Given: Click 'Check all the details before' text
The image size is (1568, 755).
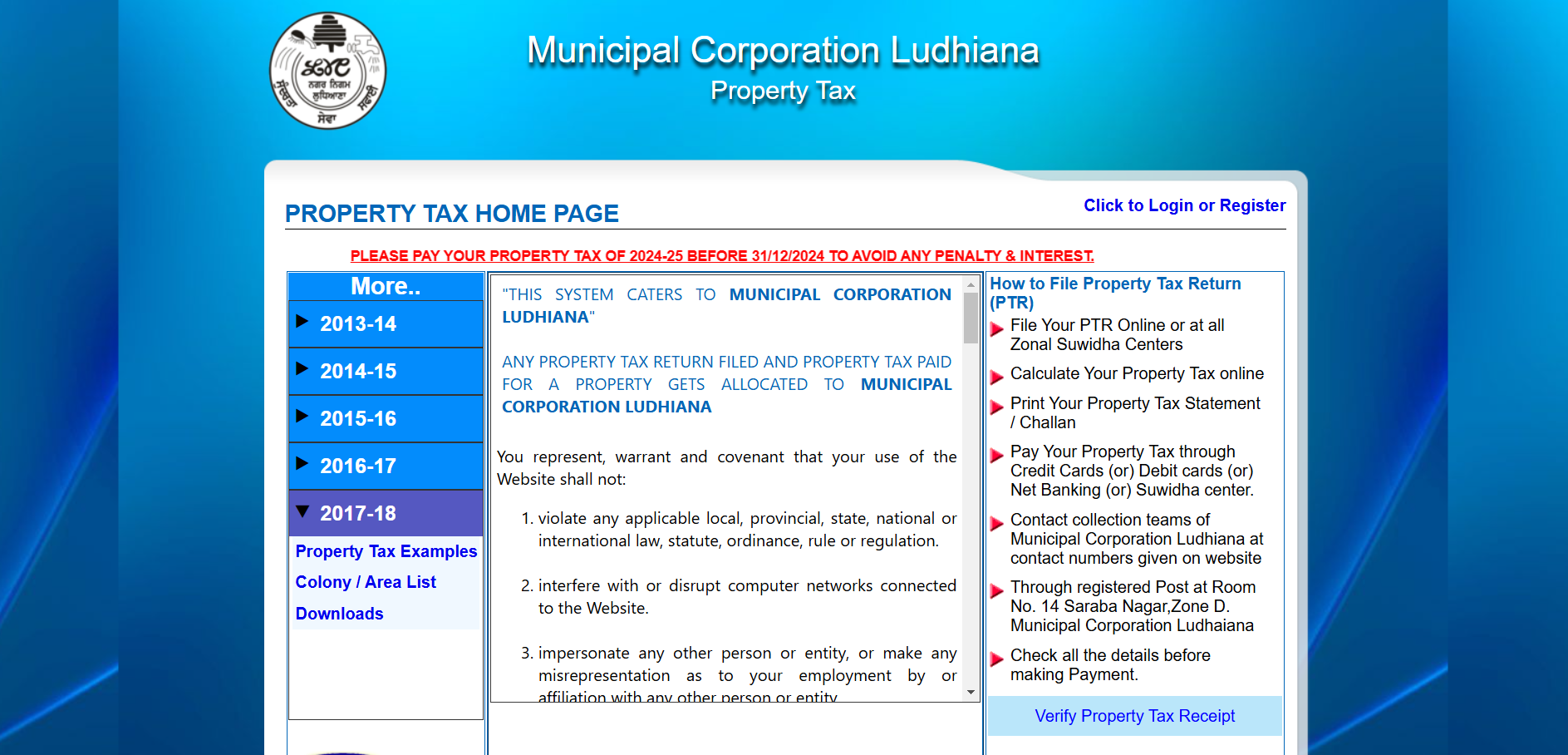Looking at the screenshot, I should point(1110,655).
